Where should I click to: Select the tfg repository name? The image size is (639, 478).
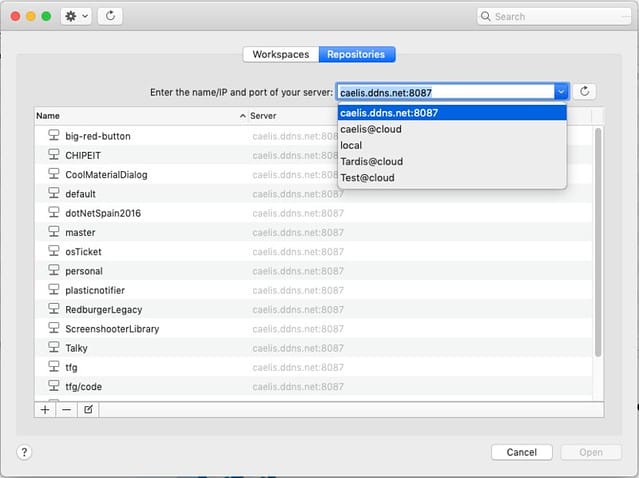71,367
